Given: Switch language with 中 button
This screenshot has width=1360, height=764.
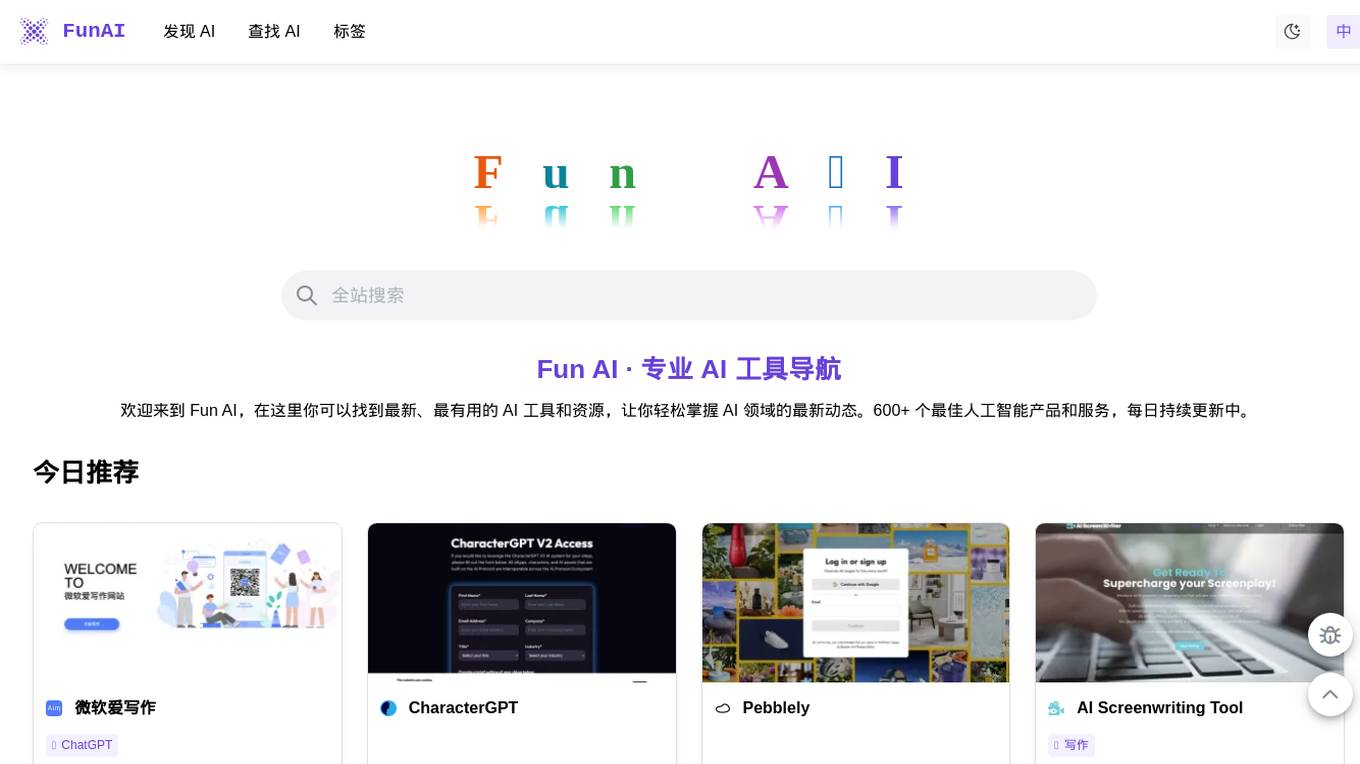Looking at the screenshot, I should [x=1343, y=31].
